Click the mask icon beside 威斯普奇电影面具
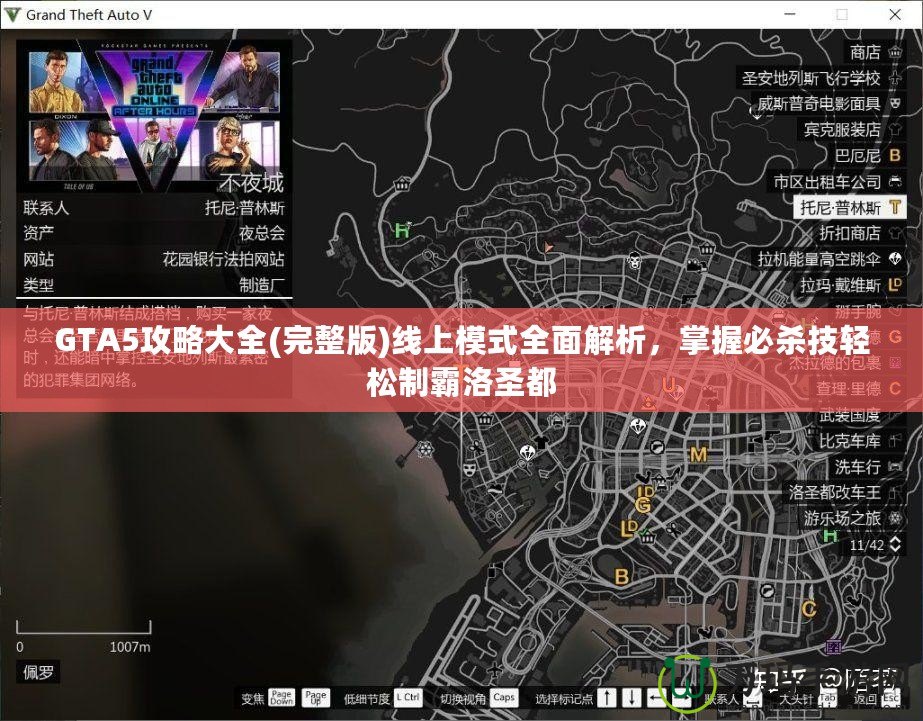The width and height of the screenshot is (923, 721). [895, 104]
